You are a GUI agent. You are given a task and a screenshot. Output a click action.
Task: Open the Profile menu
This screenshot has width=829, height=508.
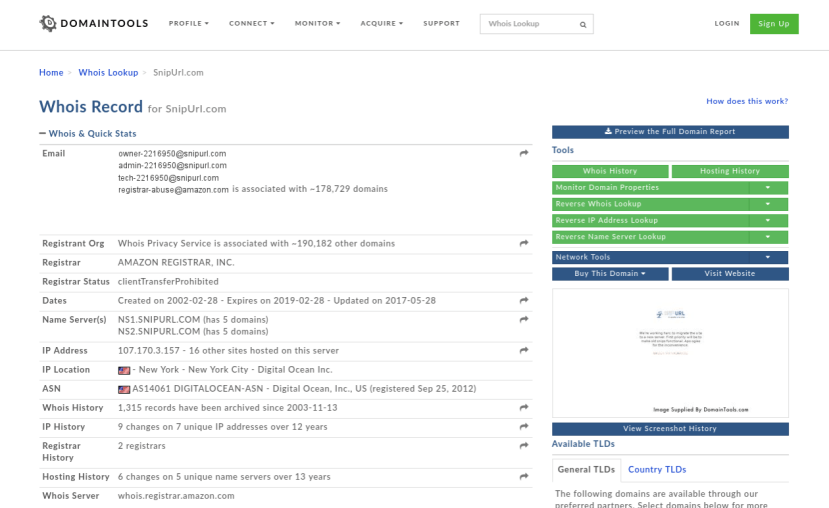(x=189, y=23)
